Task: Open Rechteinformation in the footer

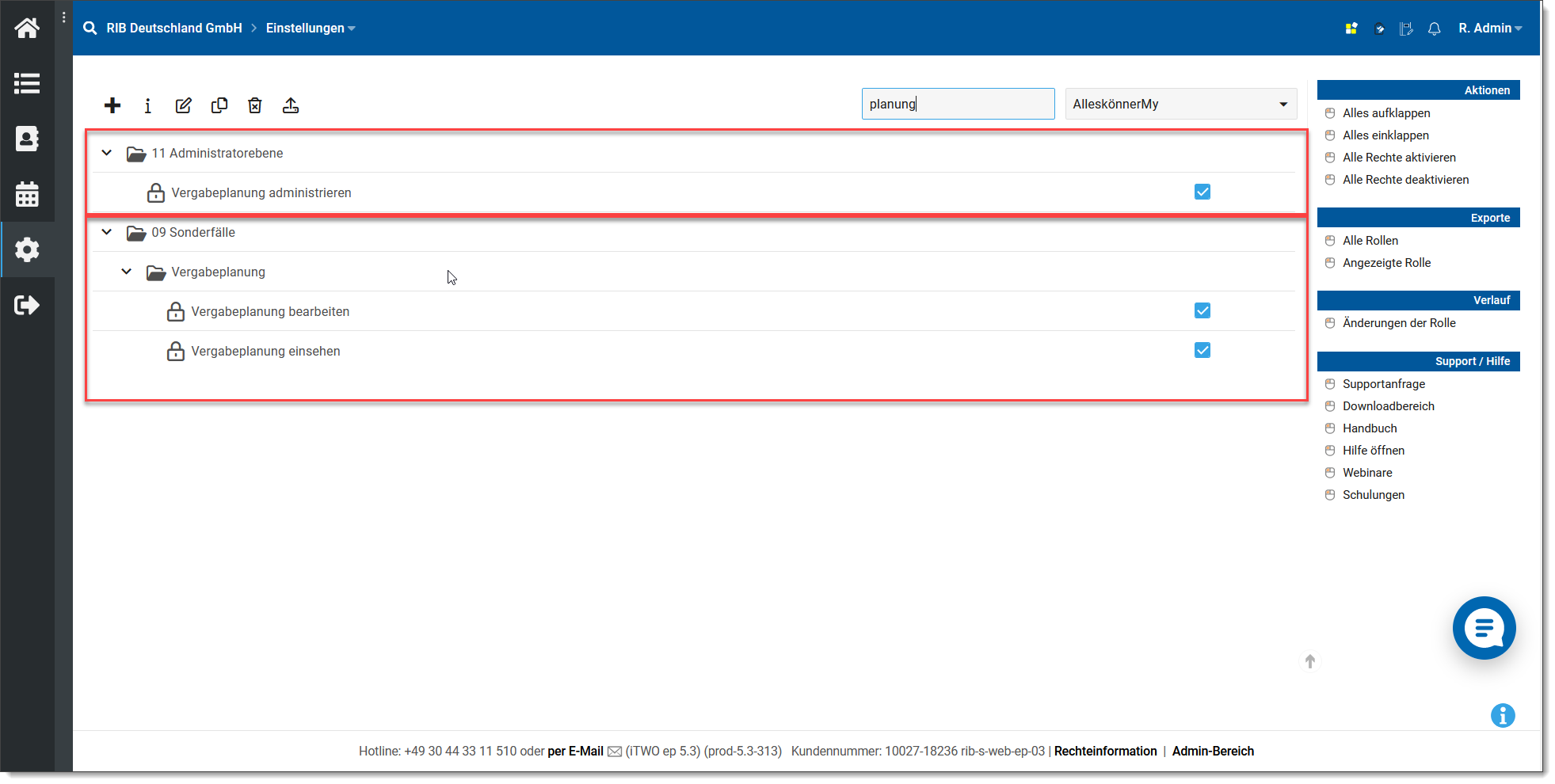Action: tap(1105, 752)
